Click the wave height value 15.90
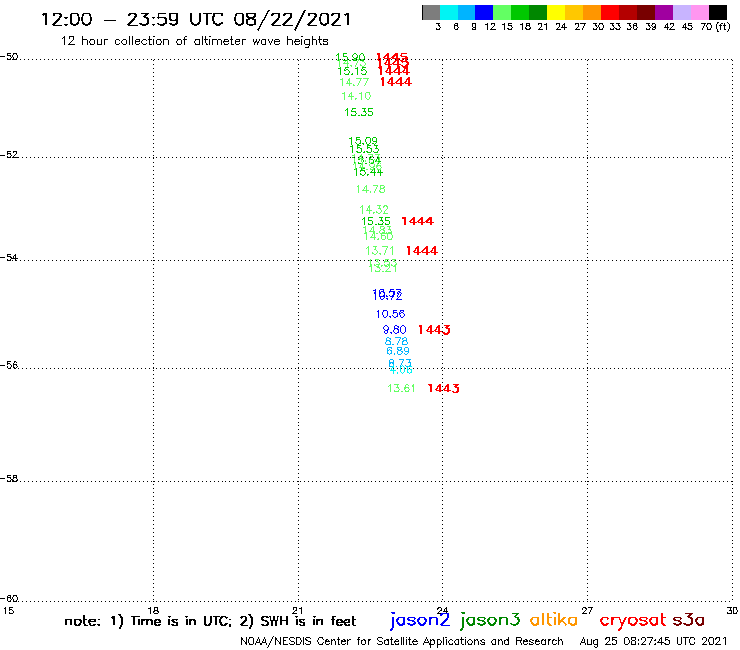Image resolution: width=740 pixels, height=650 pixels. coord(350,58)
